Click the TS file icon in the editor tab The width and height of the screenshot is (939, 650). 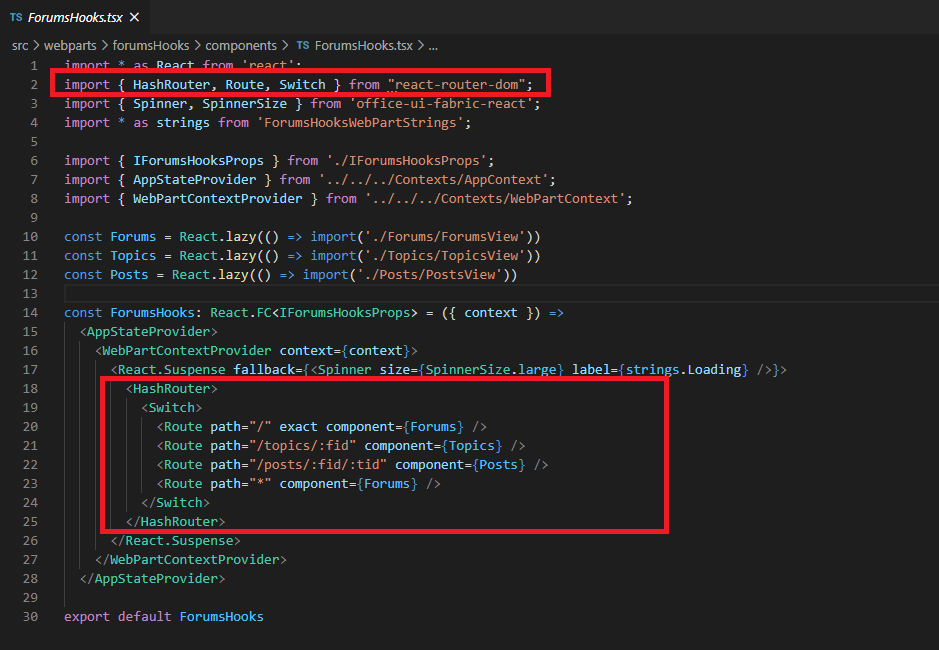pos(16,18)
